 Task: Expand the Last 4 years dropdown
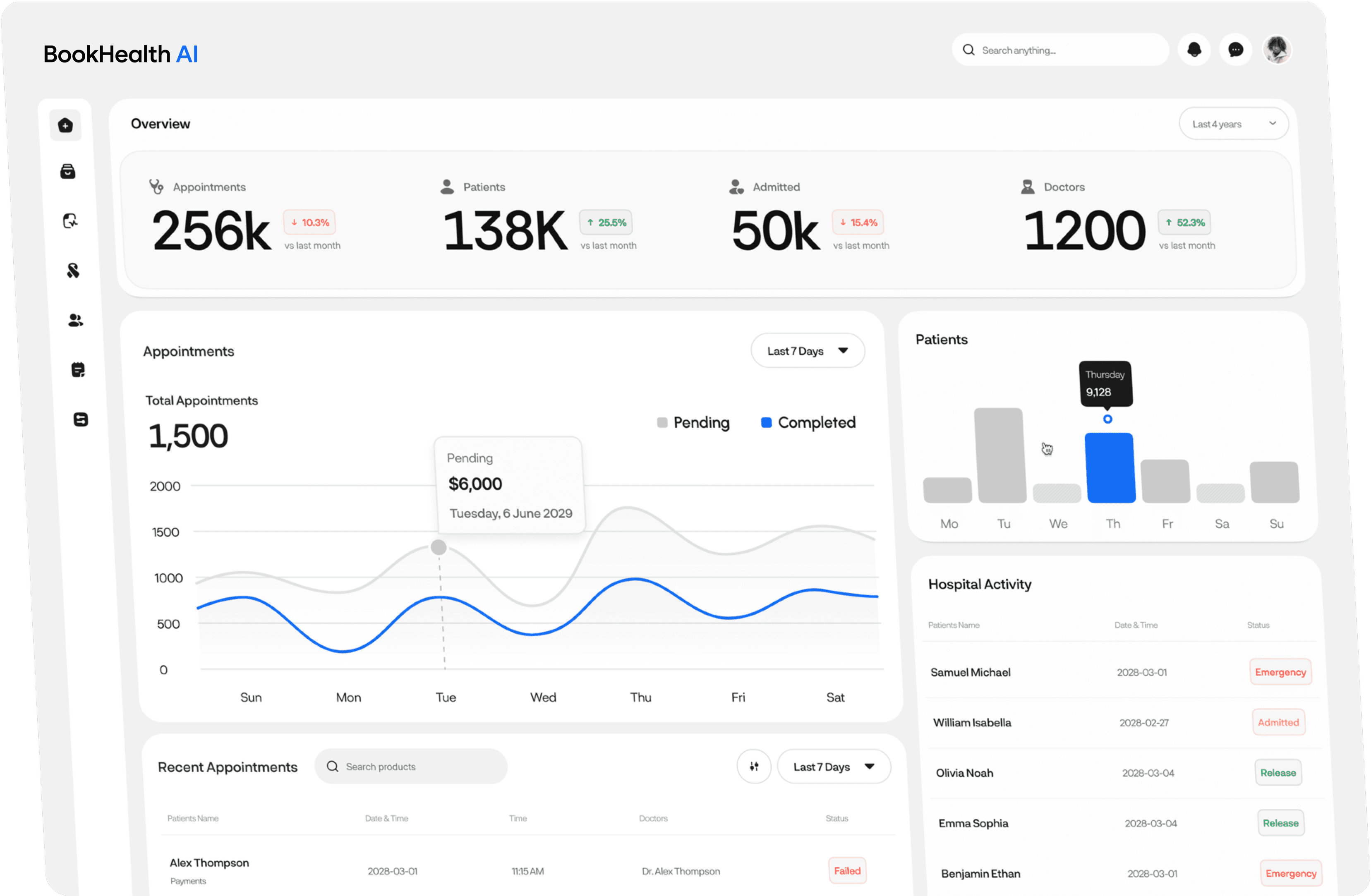coord(1233,124)
